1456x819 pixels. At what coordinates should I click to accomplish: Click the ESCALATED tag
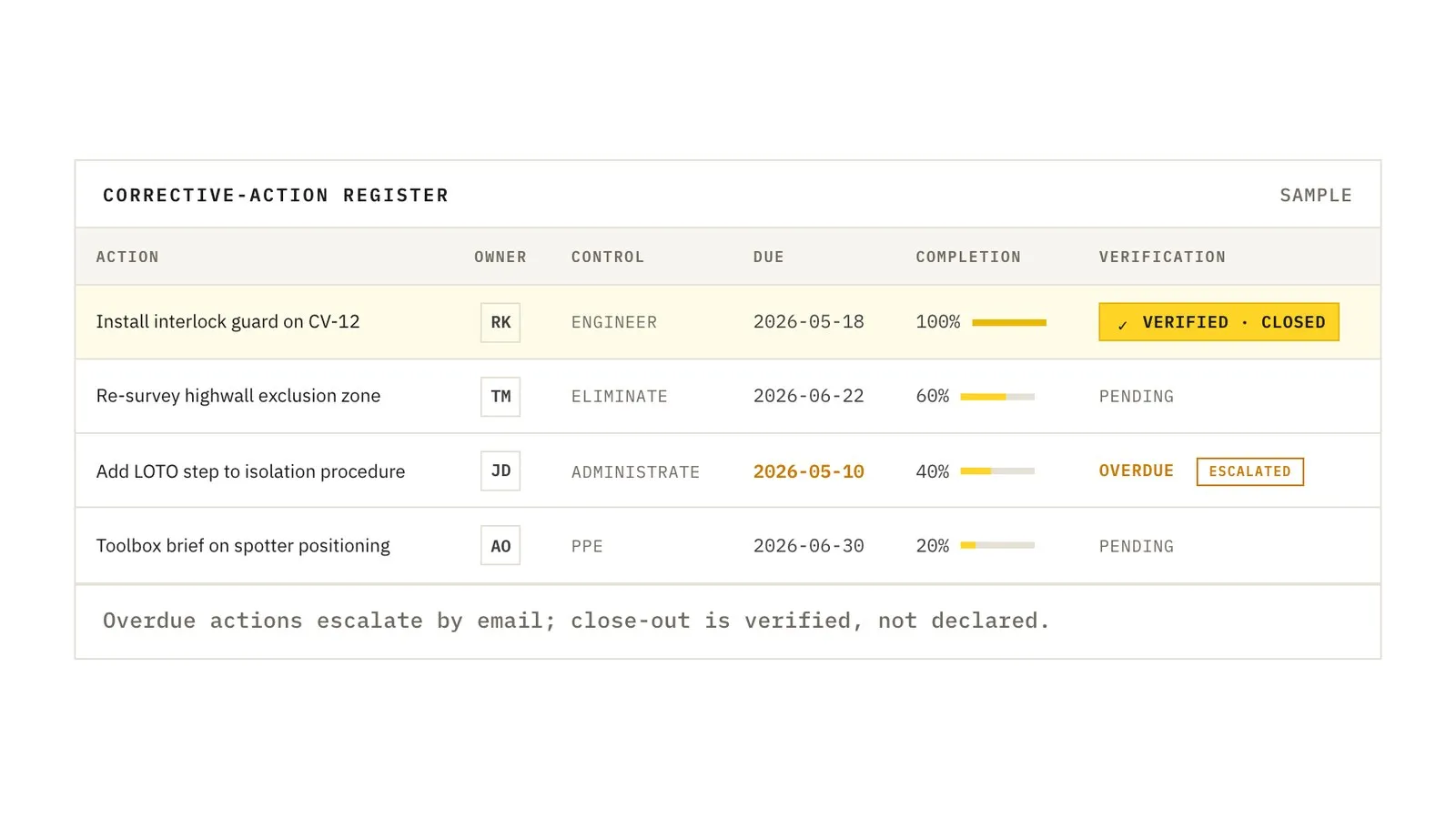(x=1249, y=471)
